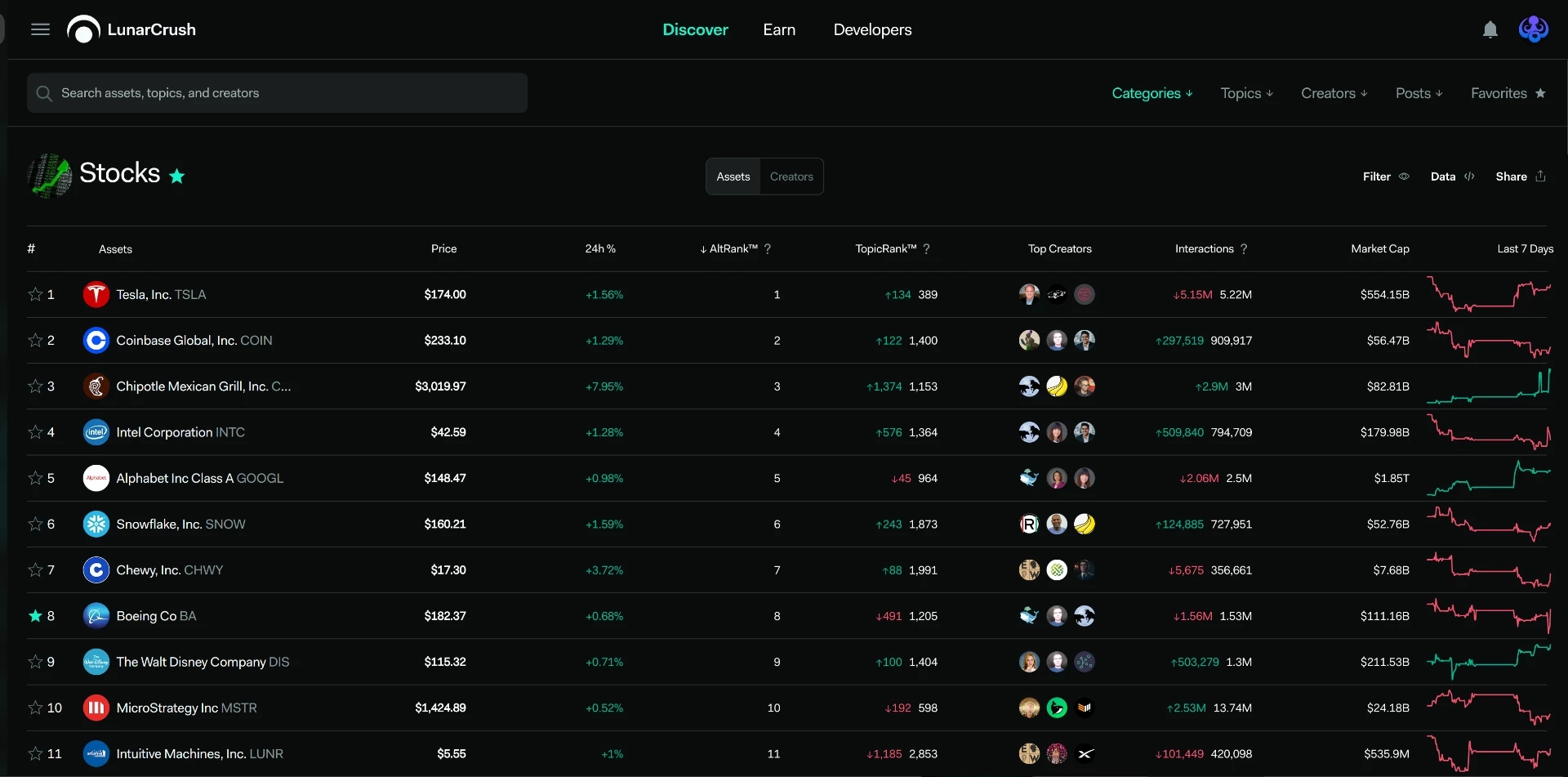Click the AltRank help question mark

[x=768, y=249]
